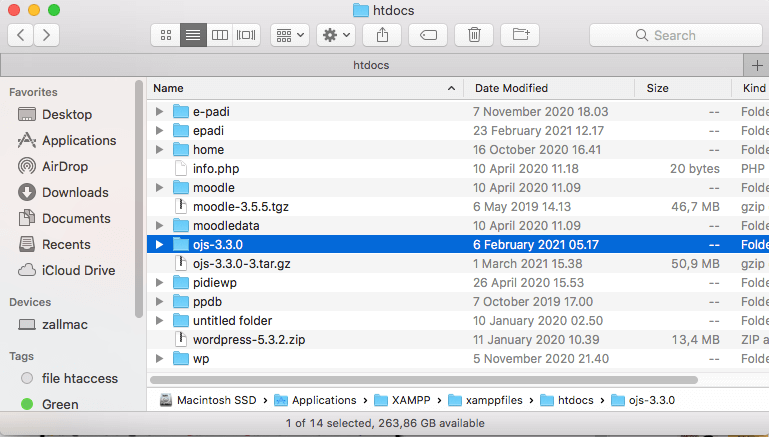The image size is (769, 437).
Task: Switch to icon view
Action: point(166,35)
